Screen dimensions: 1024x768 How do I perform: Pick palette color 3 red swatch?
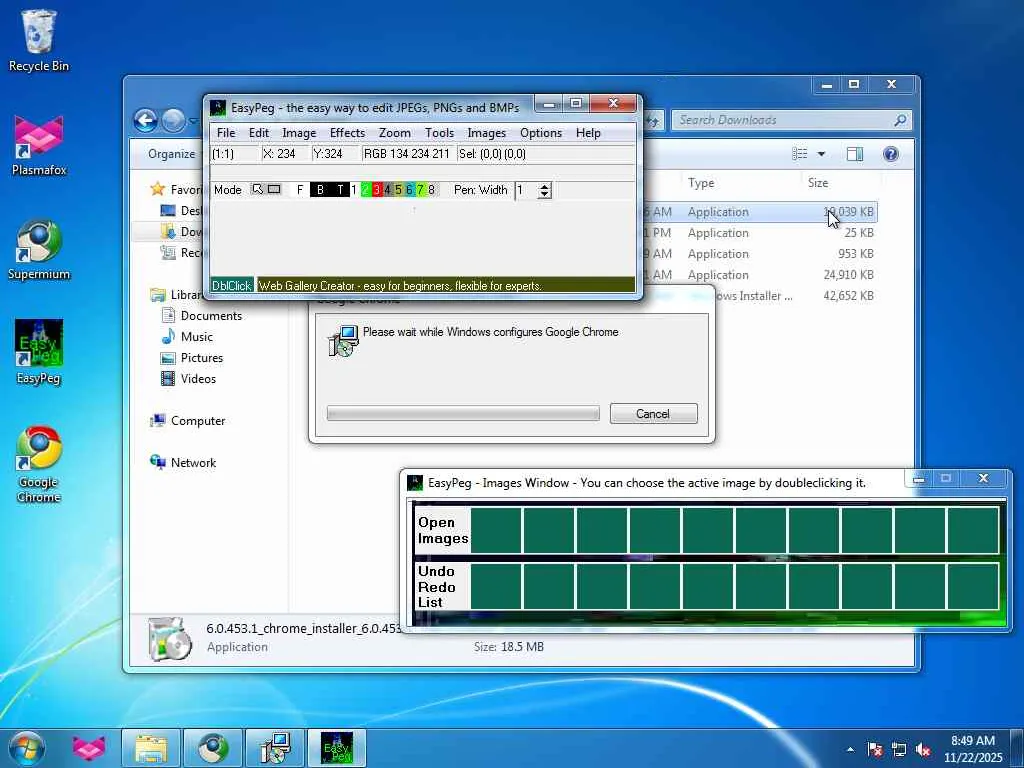[x=376, y=189]
